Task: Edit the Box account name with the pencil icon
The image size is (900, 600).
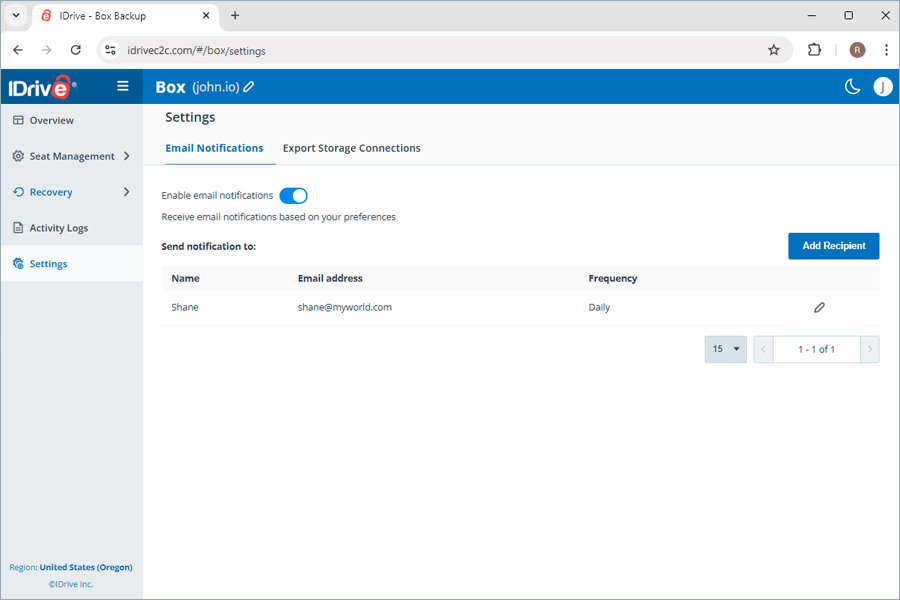Action: click(247, 86)
